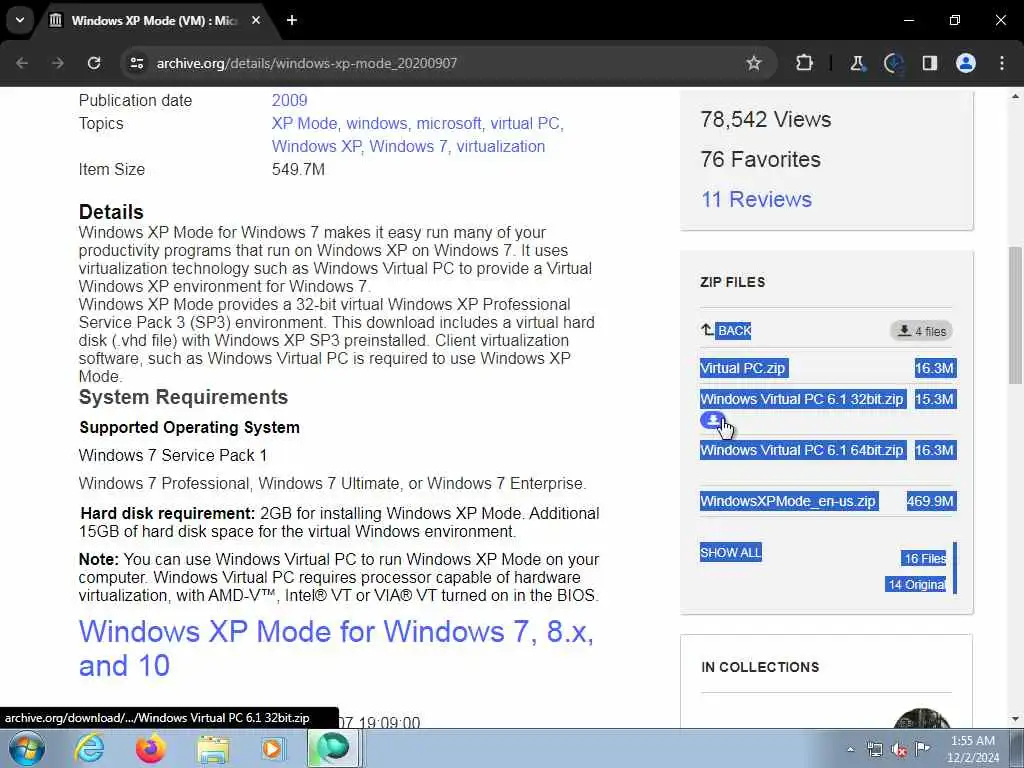Click the 76 Favorites text

[x=760, y=159]
